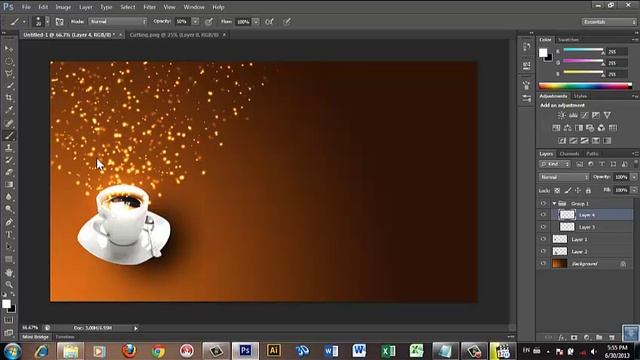The width and height of the screenshot is (640, 360).
Task: Select the Brush tool in toolbox
Action: 9,135
